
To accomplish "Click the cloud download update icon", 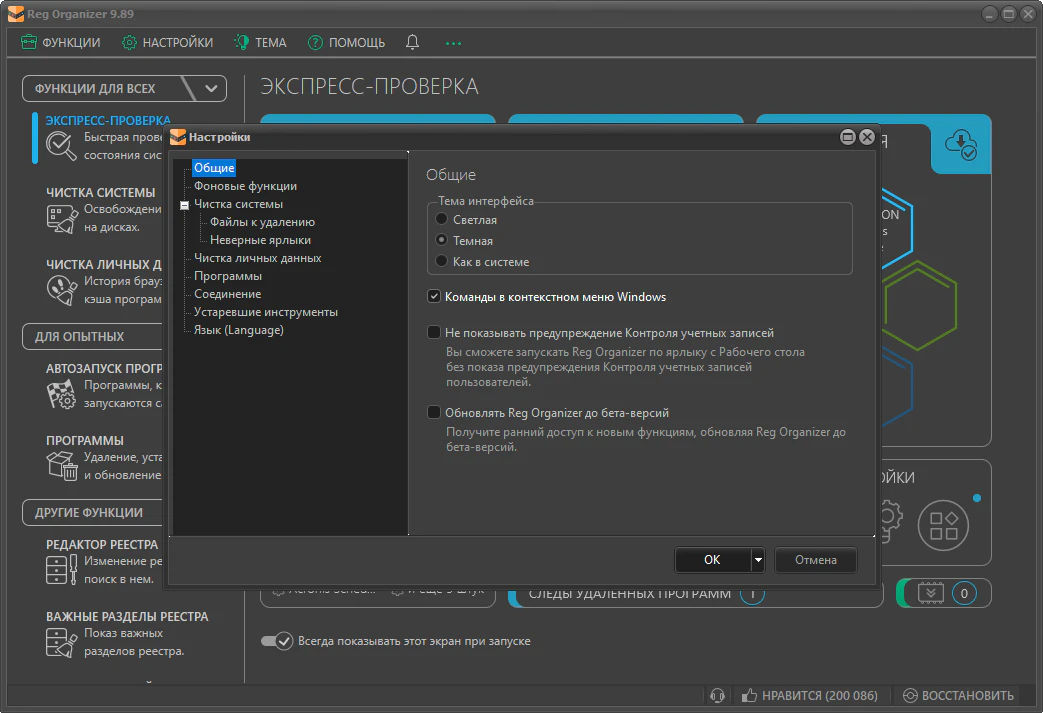I will pos(961,145).
